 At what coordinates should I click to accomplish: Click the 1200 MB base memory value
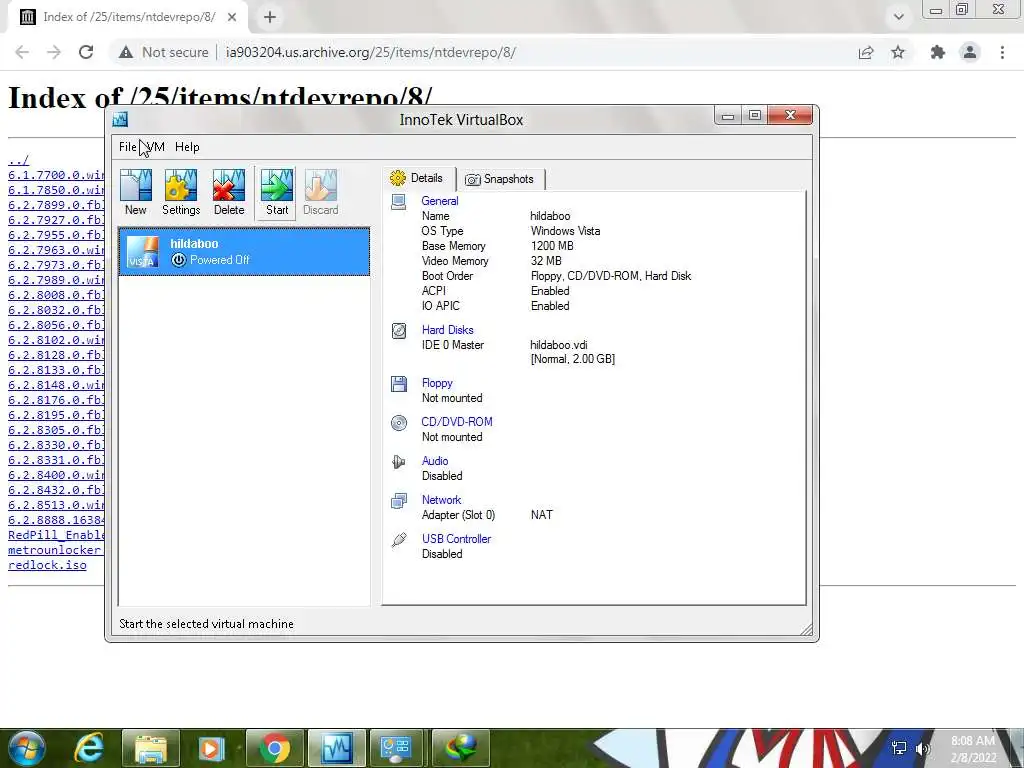point(552,246)
